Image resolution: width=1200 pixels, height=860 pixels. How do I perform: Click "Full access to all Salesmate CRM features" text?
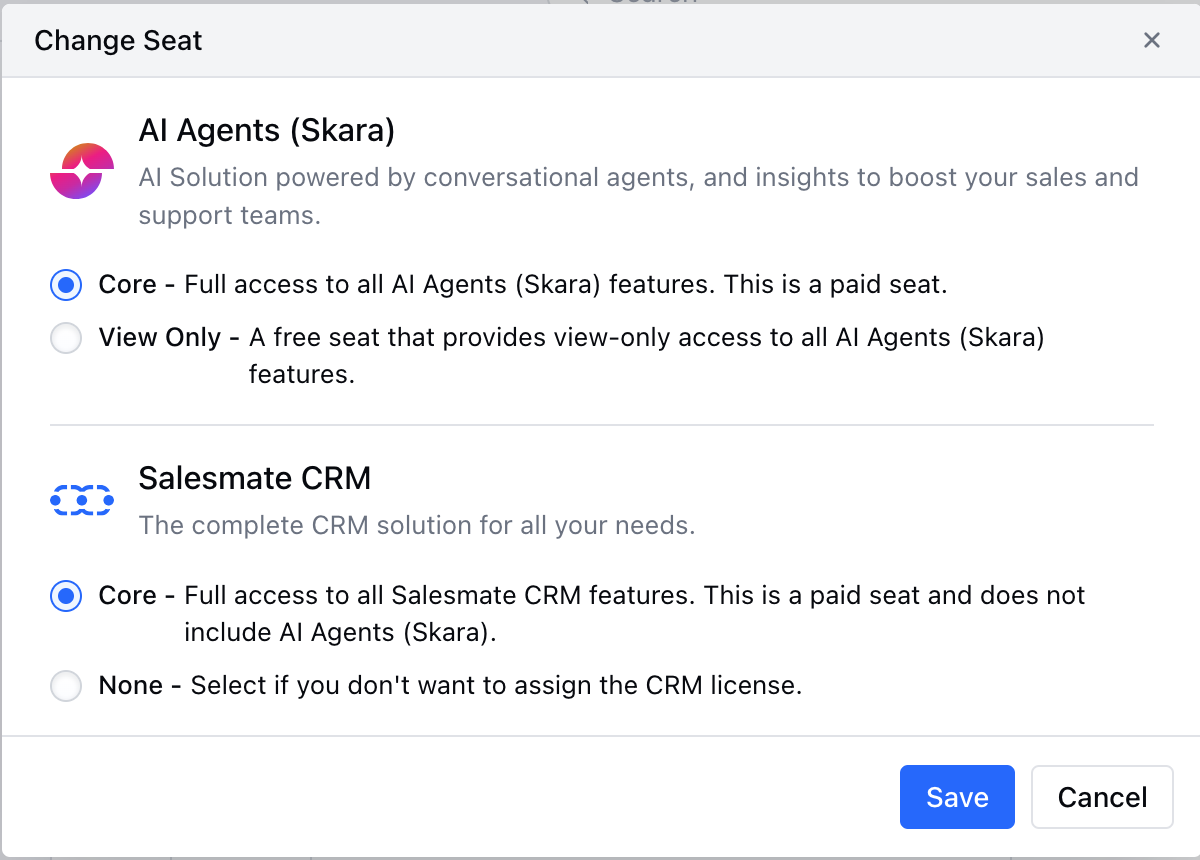point(440,596)
